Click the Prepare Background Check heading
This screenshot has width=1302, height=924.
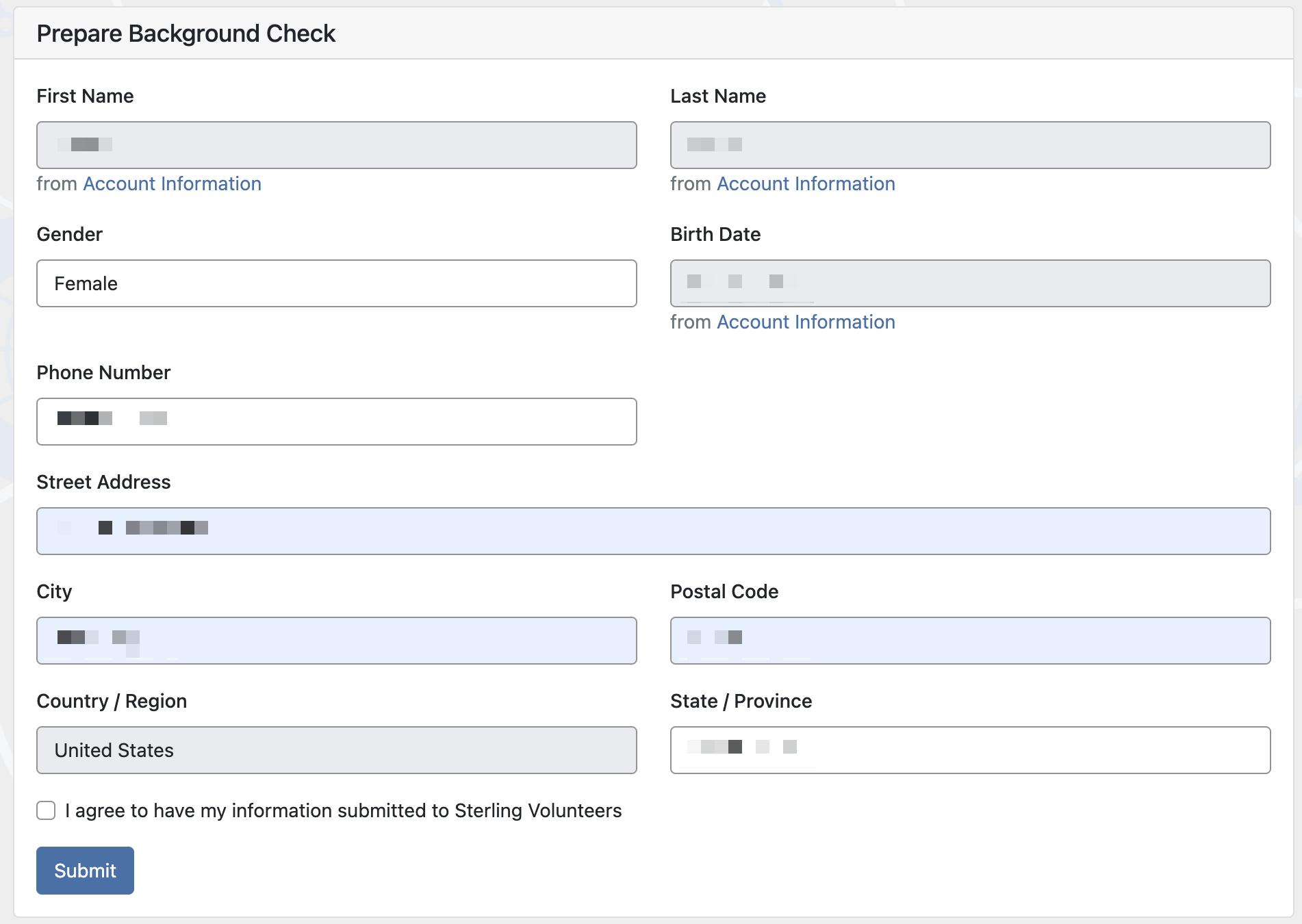tap(186, 34)
